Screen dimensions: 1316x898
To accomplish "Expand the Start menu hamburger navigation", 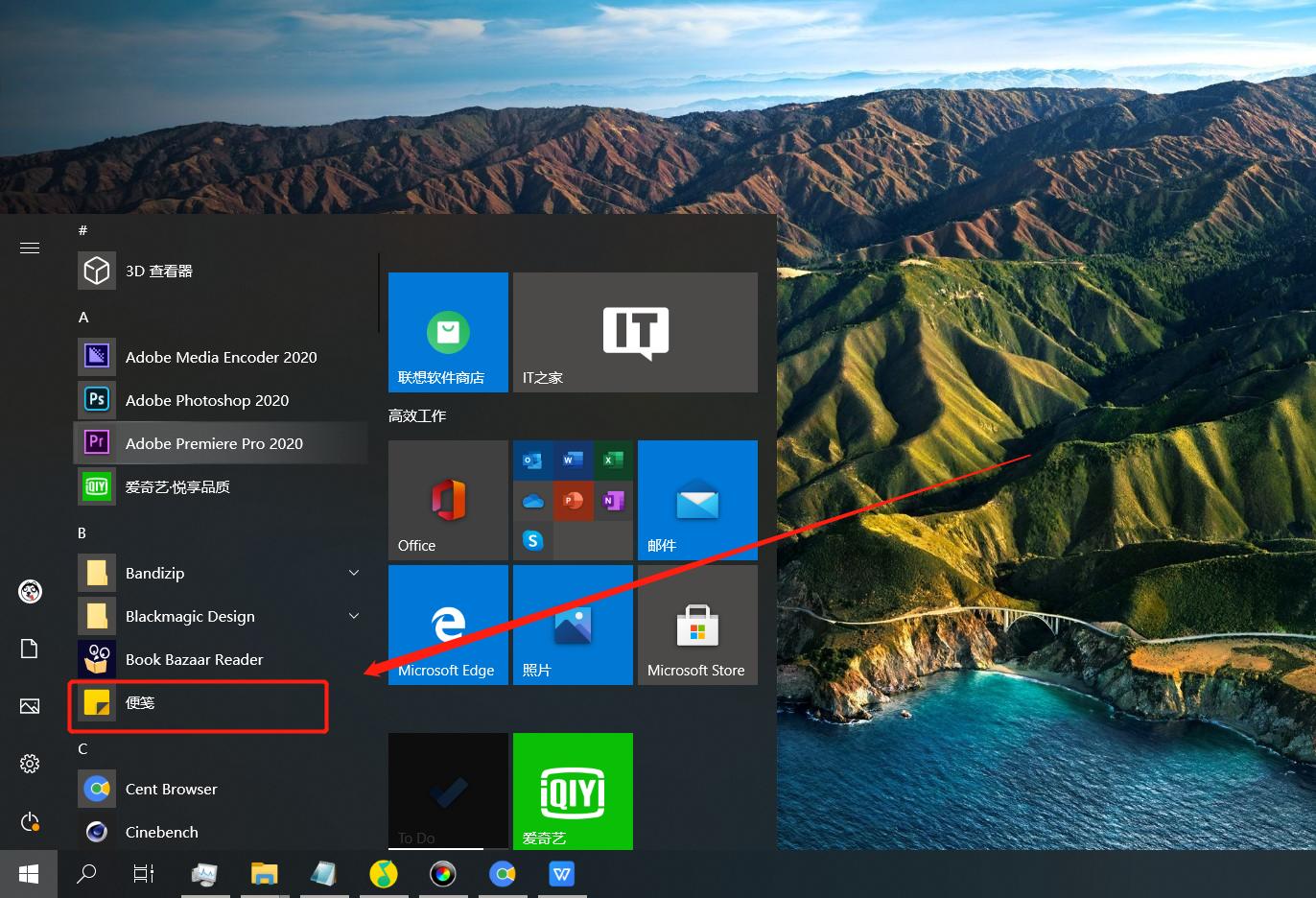I will (30, 248).
